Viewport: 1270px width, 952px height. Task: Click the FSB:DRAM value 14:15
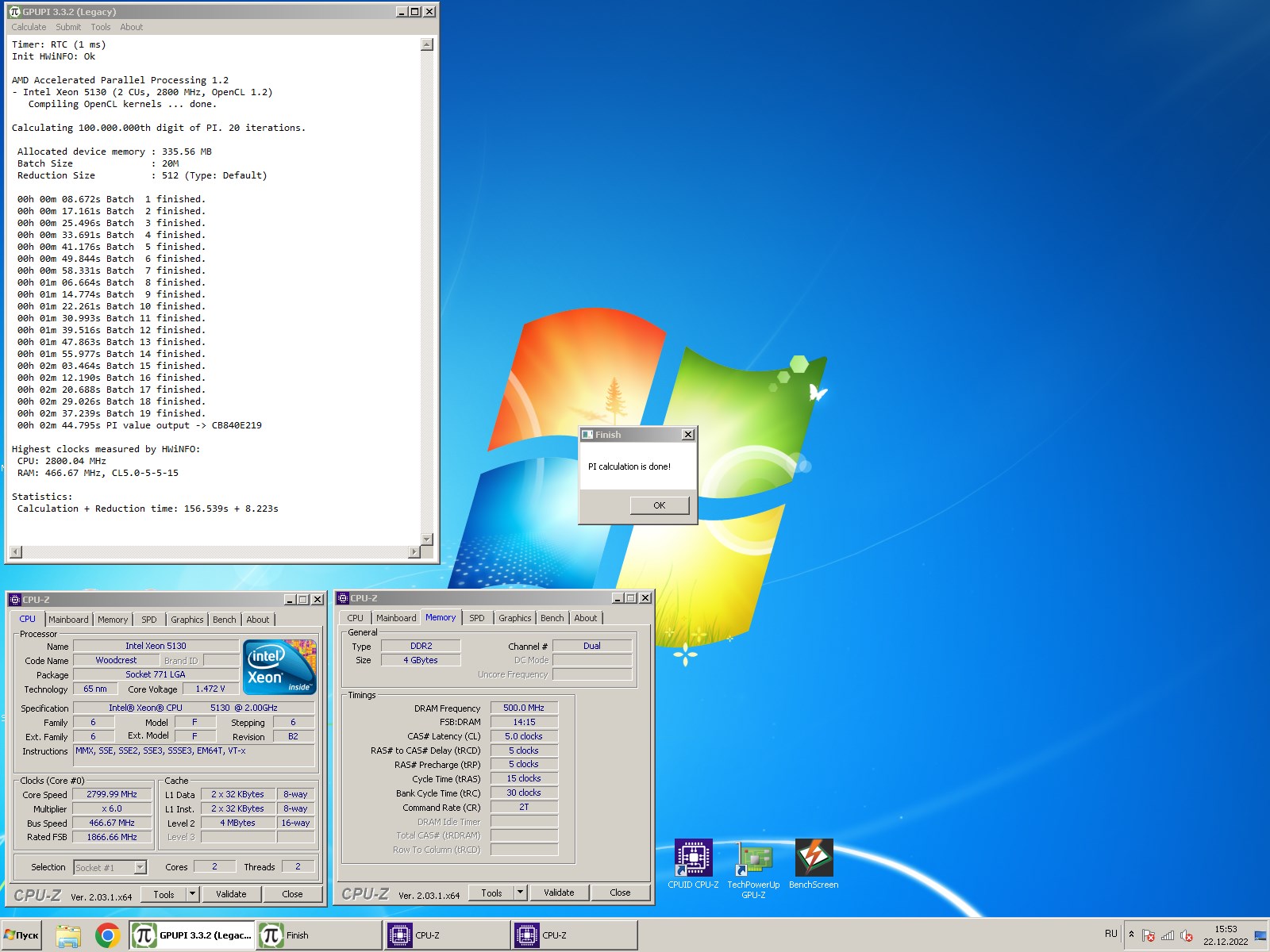pos(524,722)
